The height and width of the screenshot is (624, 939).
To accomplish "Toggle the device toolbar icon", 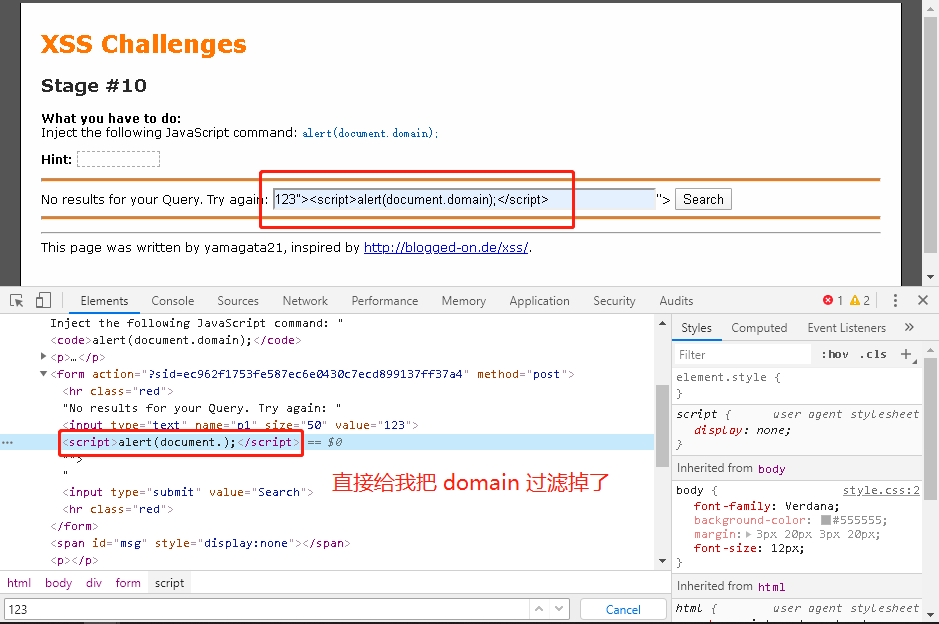I will 43,301.
